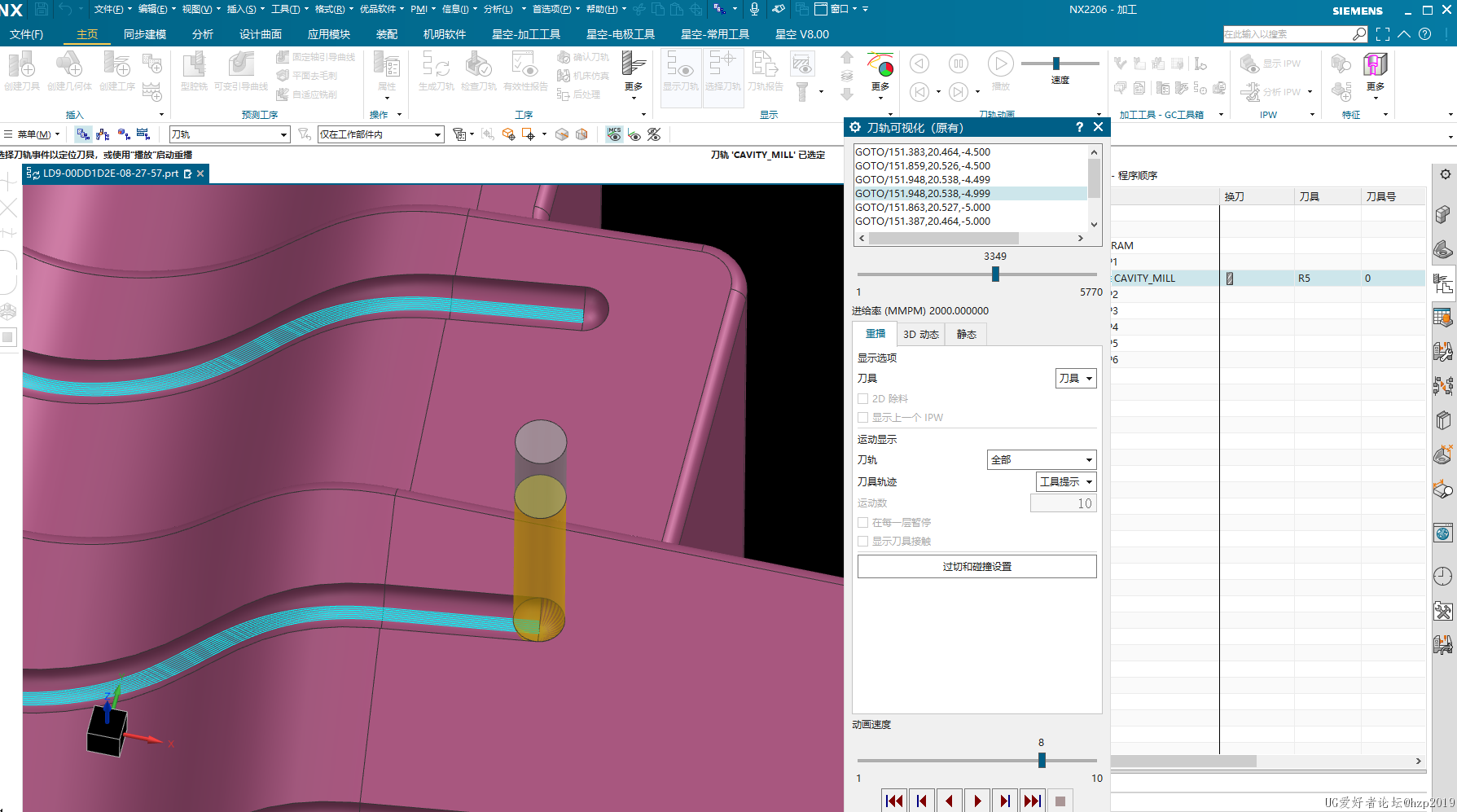Click the play backward animation button
Screen dimensions: 1457x812
coord(950,801)
